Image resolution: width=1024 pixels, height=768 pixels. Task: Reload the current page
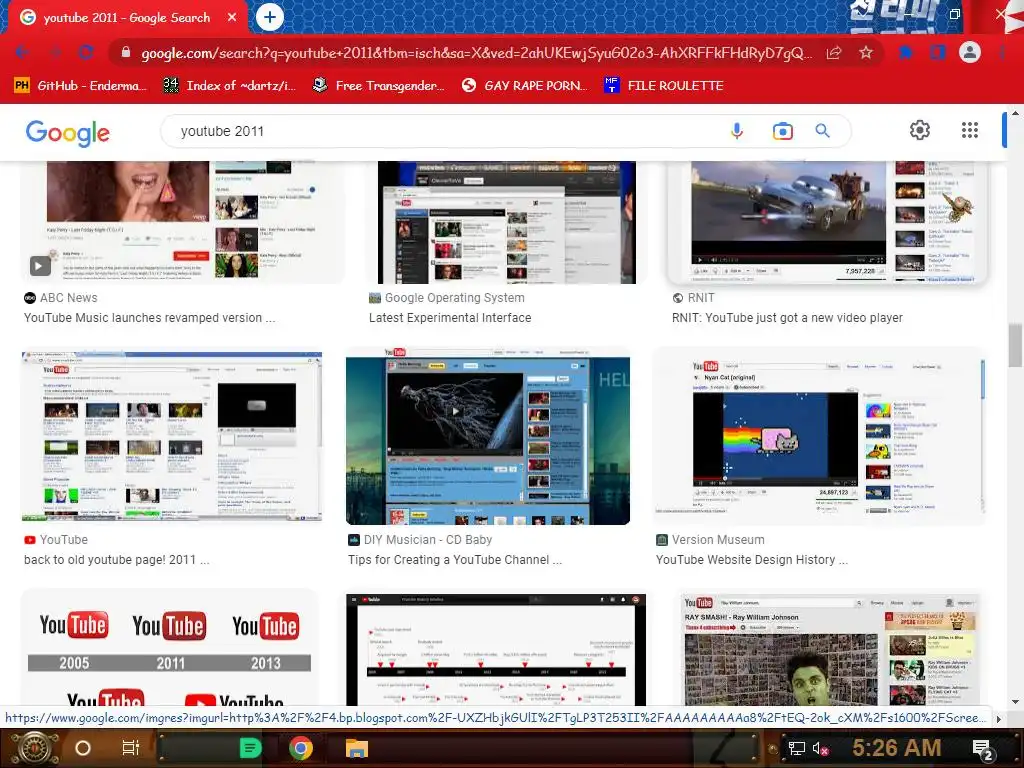[86, 52]
